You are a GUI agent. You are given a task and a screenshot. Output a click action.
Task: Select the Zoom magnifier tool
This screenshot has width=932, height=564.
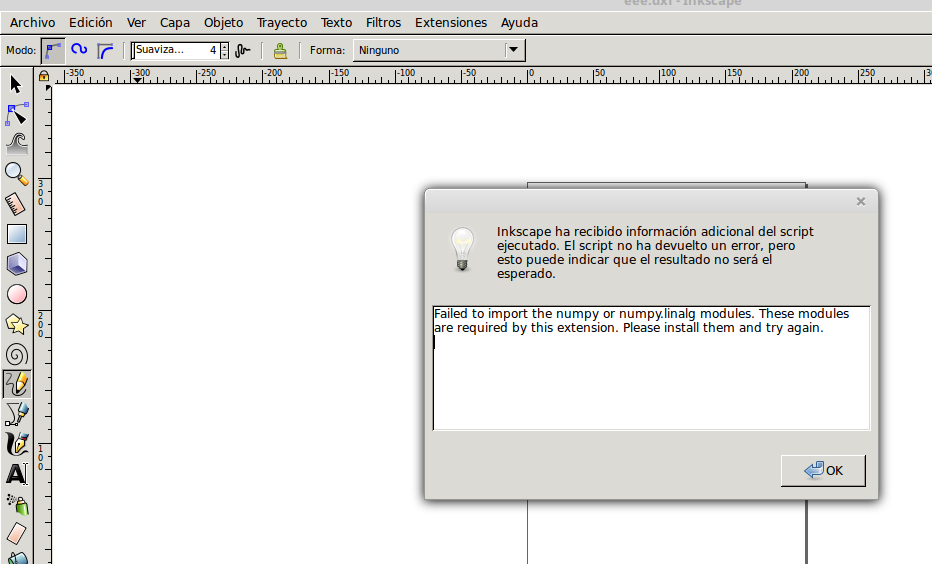[16, 174]
